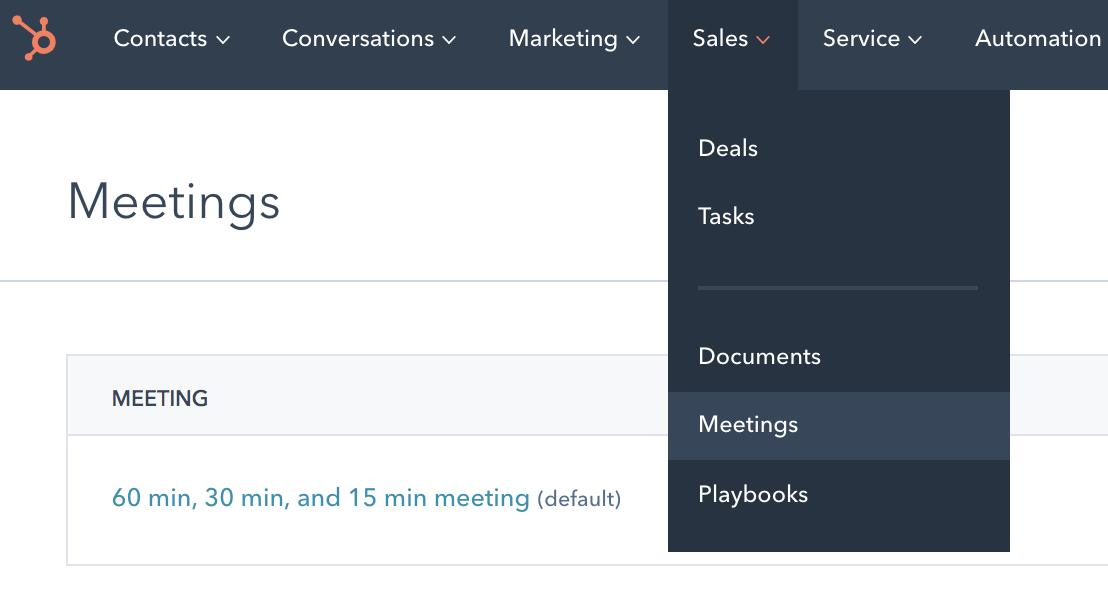
Task: Open the Marketing dropdown chevron
Action: pos(633,40)
